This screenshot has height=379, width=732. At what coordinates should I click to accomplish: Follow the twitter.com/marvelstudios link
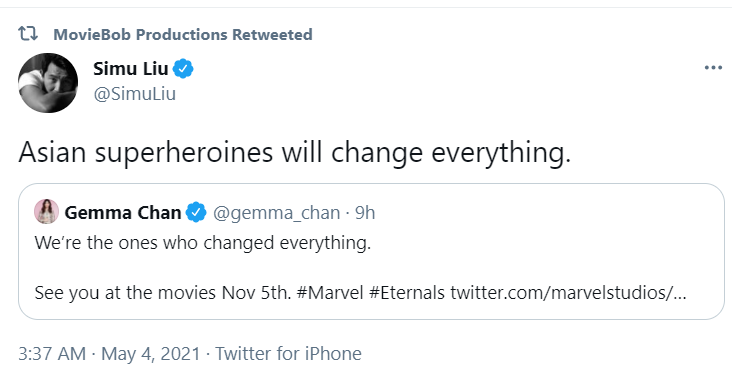pos(568,293)
